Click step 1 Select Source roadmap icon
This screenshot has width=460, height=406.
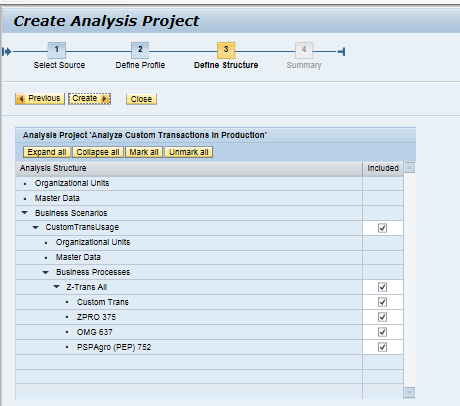tap(57, 50)
